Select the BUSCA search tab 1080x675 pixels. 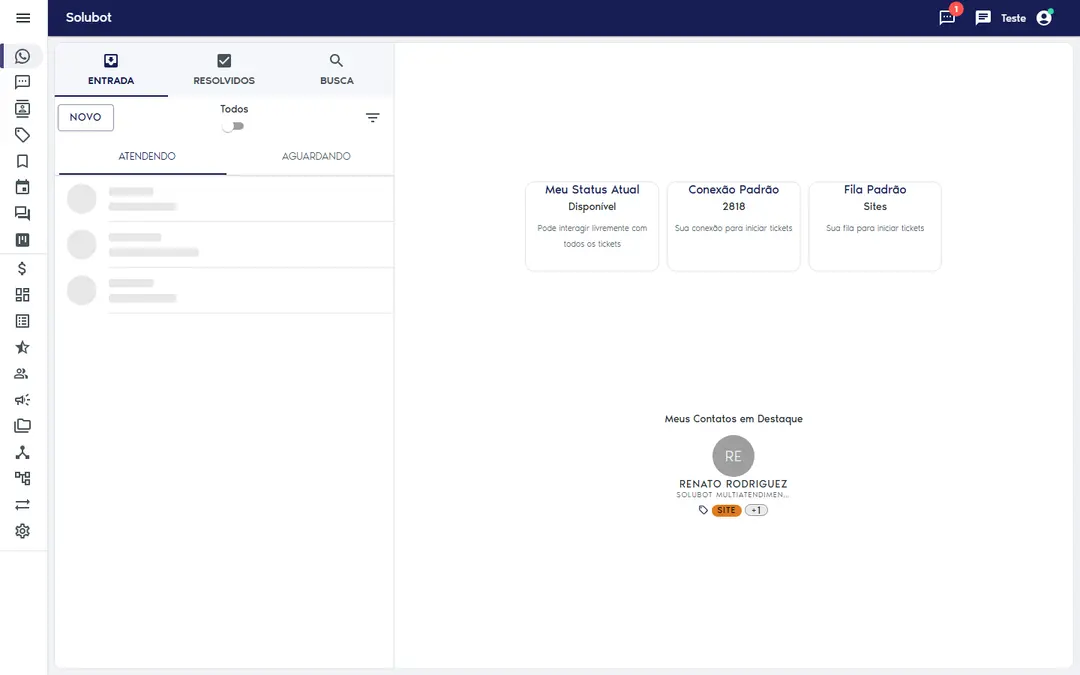click(337, 70)
